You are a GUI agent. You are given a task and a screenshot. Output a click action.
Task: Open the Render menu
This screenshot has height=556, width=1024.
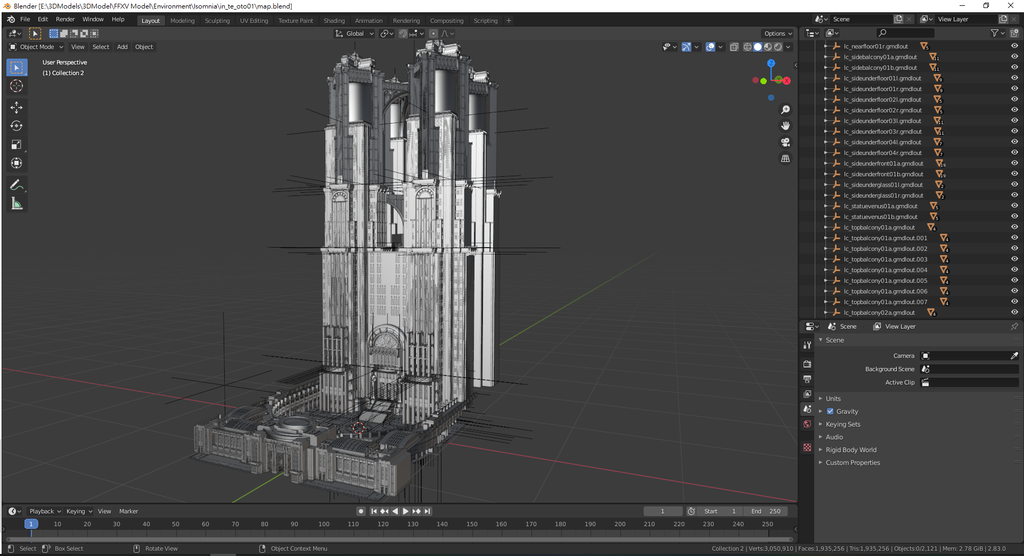coord(65,20)
